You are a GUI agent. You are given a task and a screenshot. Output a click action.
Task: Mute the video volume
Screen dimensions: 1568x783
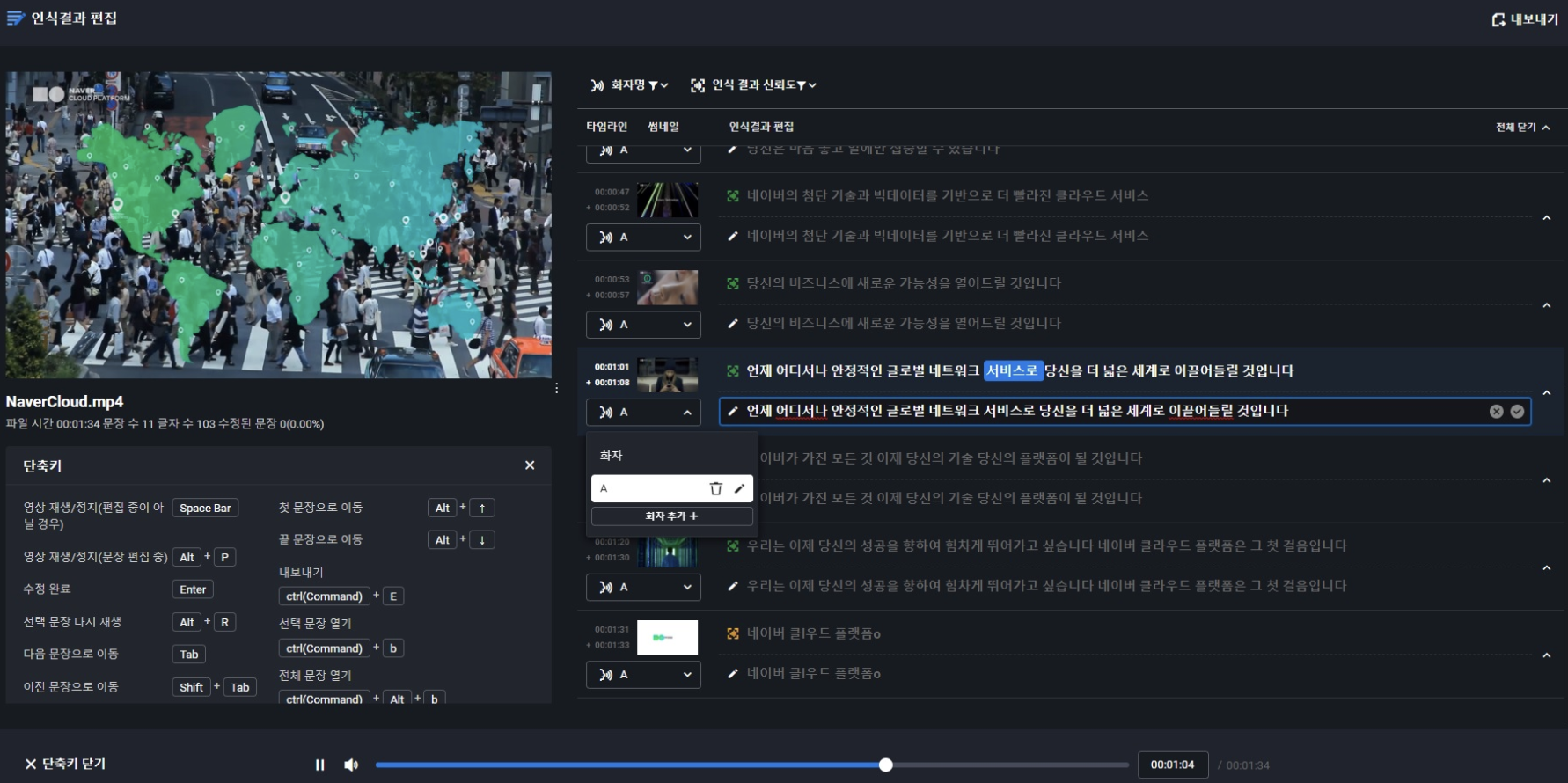pyautogui.click(x=351, y=765)
